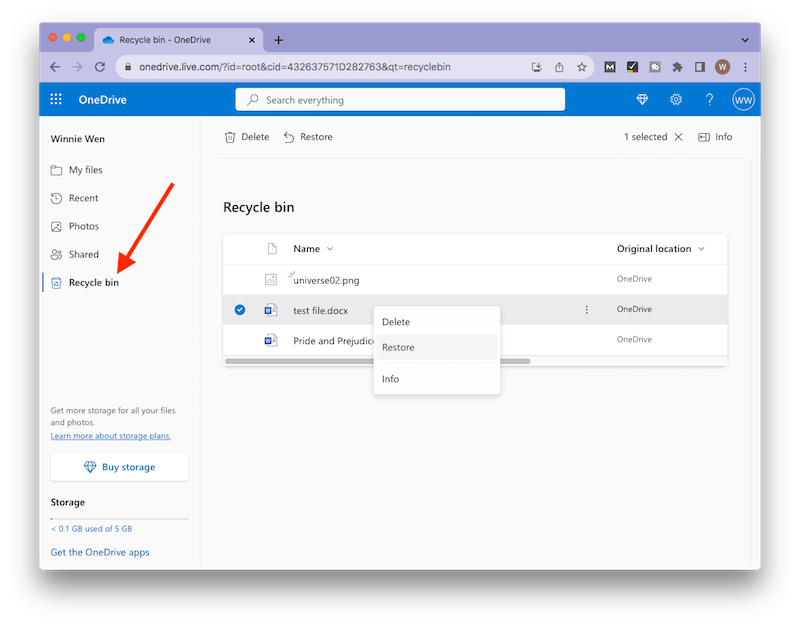Open the settings gear in OneDrive header

[676, 99]
